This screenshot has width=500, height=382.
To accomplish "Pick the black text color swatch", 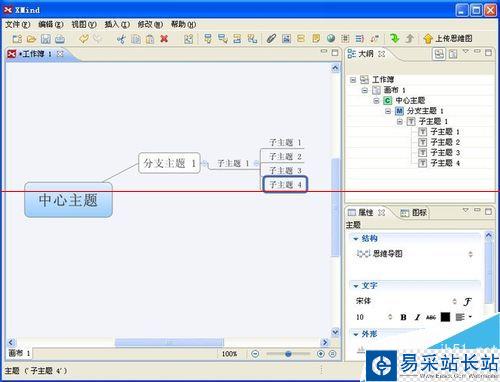I will coord(445,317).
